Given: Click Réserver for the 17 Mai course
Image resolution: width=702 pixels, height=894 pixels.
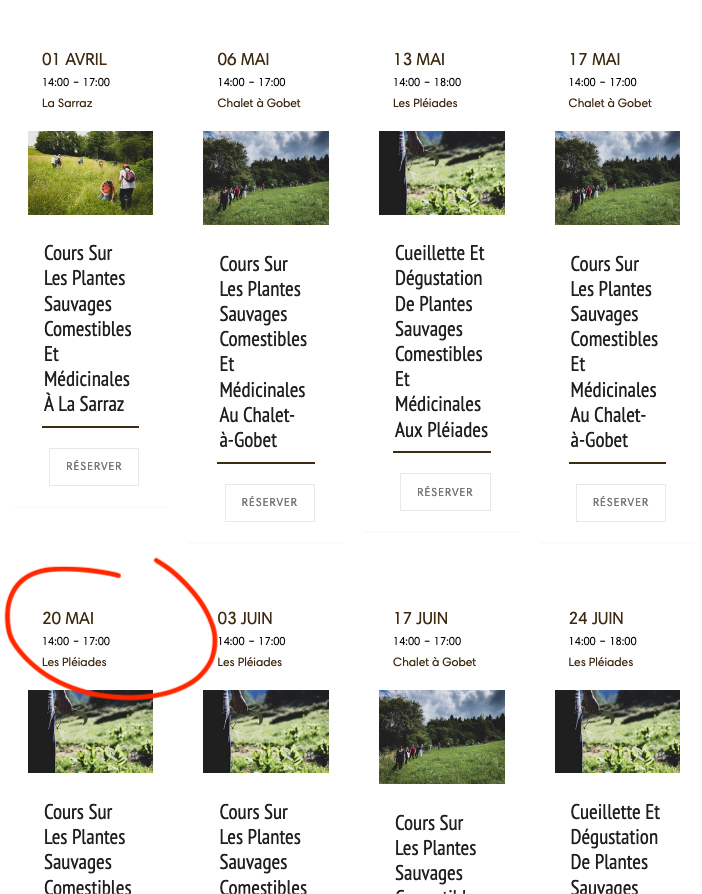Looking at the screenshot, I should (x=621, y=502).
